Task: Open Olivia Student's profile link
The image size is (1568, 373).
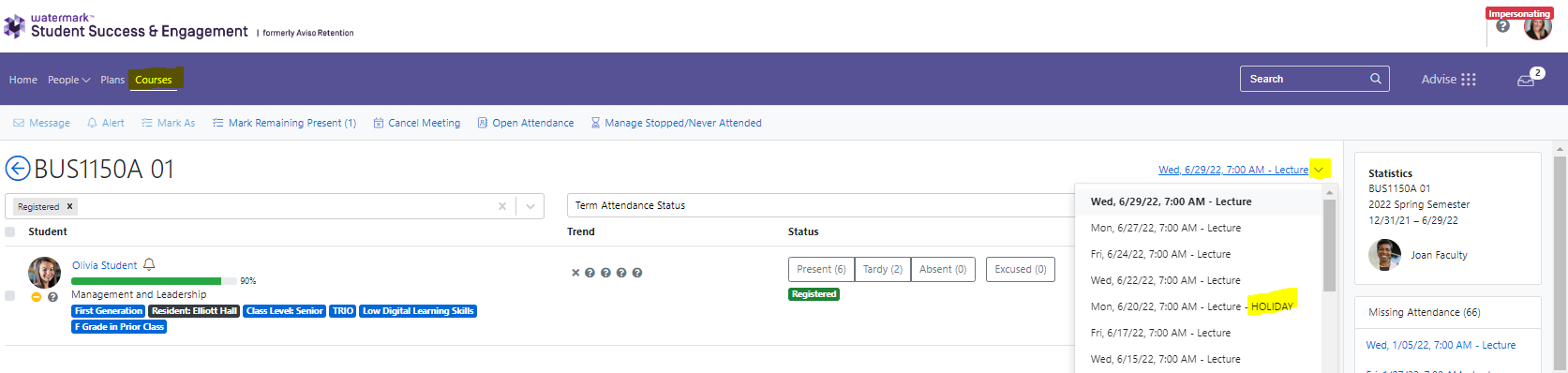Action: pyautogui.click(x=104, y=265)
